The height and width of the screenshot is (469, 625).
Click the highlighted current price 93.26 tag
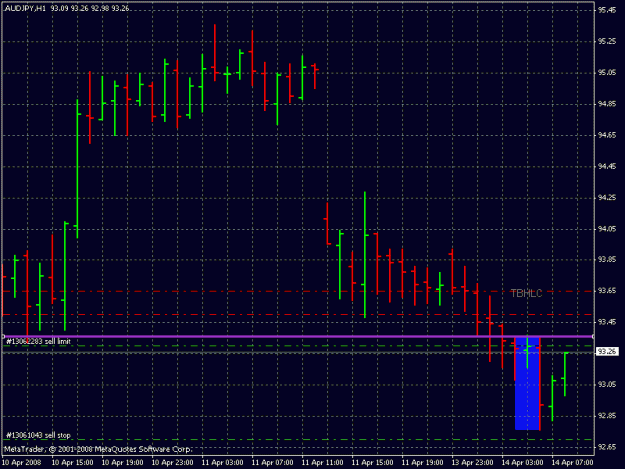tap(607, 351)
